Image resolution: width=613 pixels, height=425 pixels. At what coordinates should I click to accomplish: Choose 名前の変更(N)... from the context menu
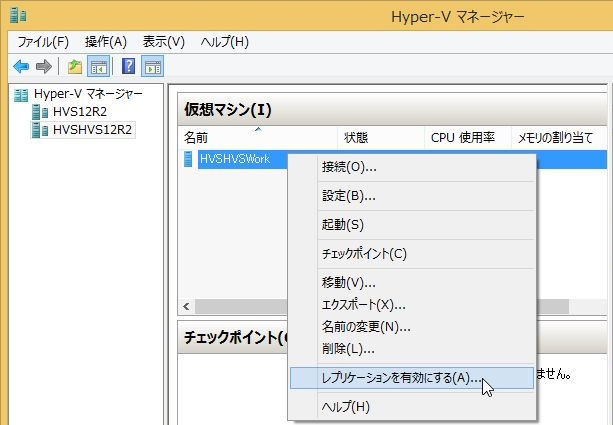coord(412,326)
